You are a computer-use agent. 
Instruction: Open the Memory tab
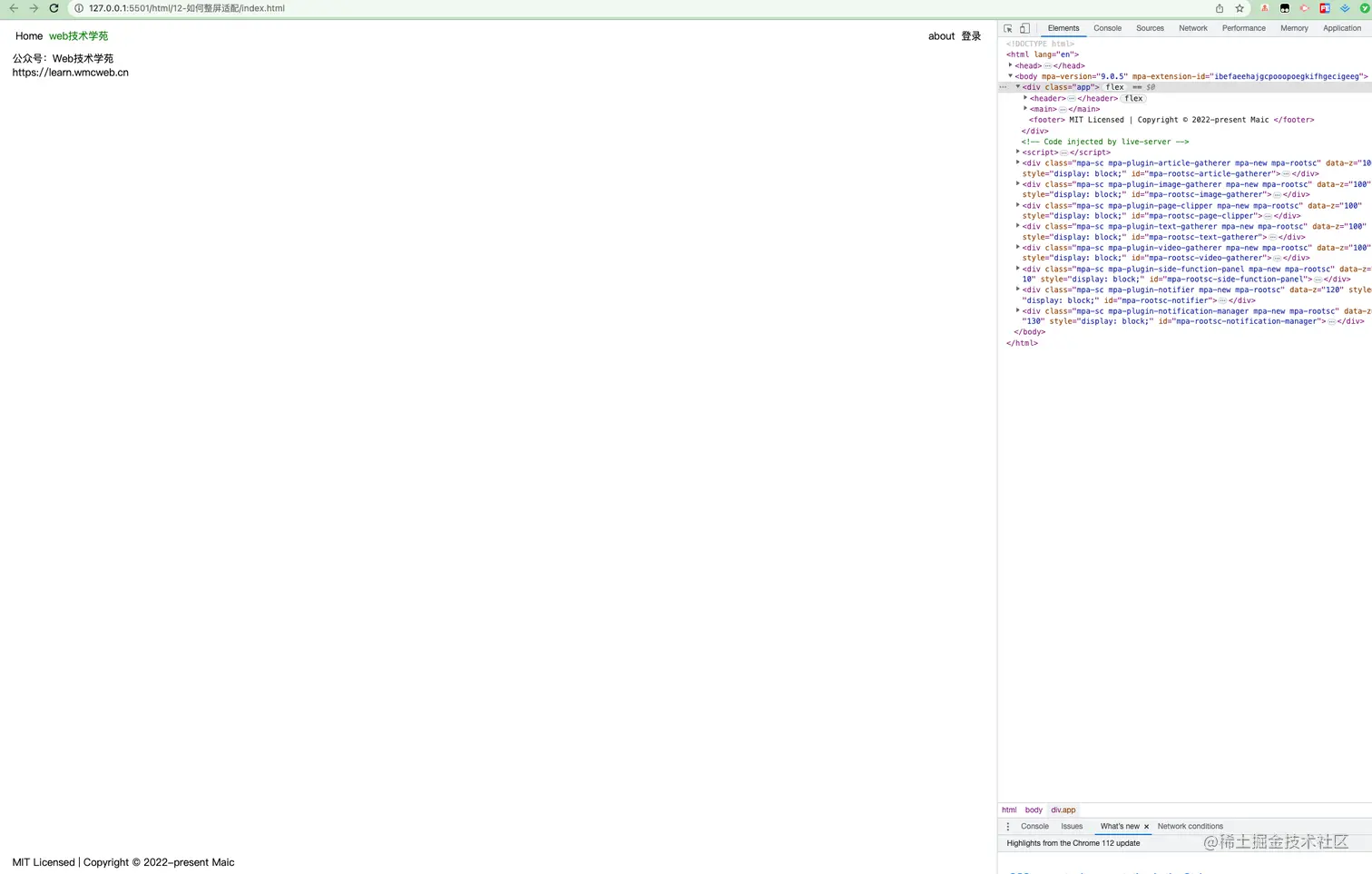tap(1294, 28)
